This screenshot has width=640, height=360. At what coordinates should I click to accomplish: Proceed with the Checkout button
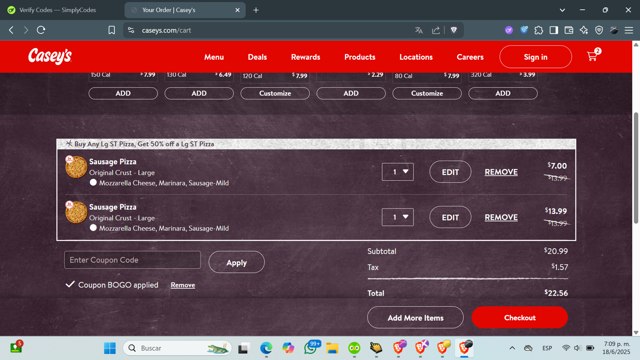(x=520, y=318)
